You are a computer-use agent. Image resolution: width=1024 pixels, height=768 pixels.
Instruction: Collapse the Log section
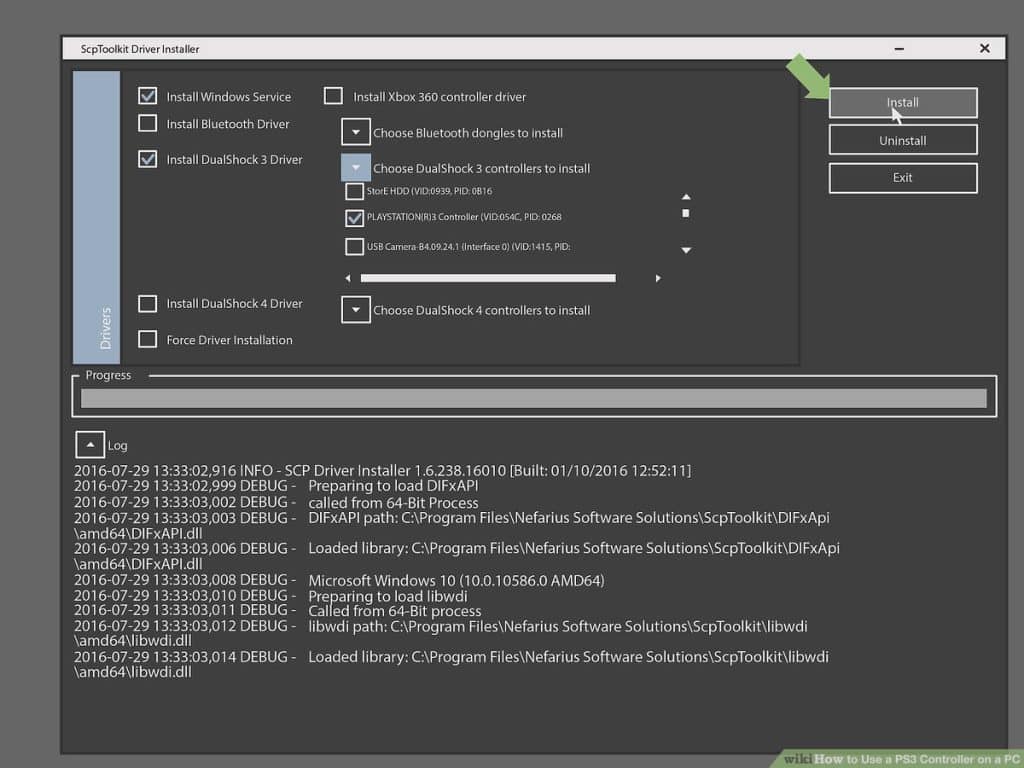90,445
